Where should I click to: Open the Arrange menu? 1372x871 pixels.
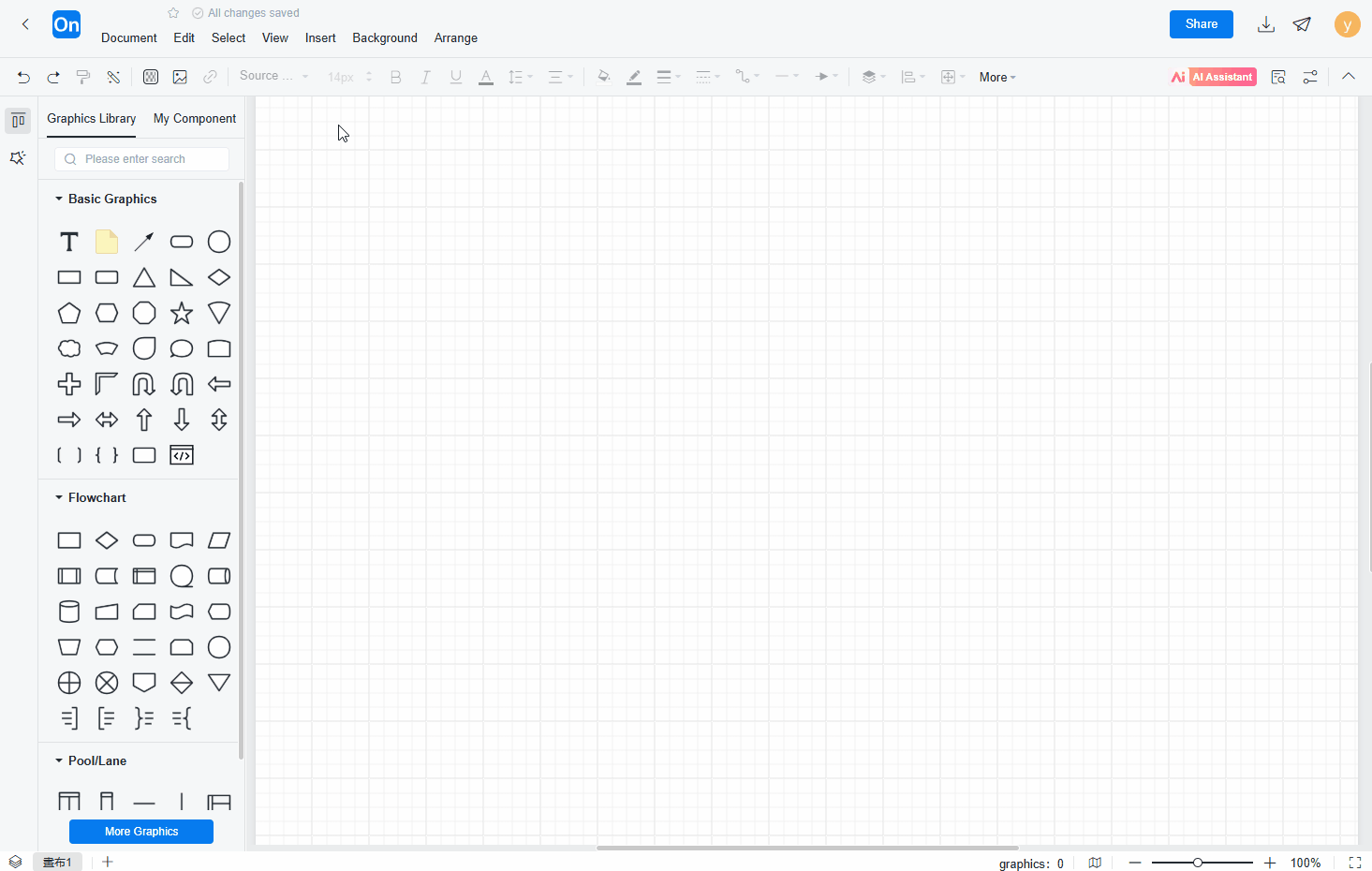coord(456,37)
